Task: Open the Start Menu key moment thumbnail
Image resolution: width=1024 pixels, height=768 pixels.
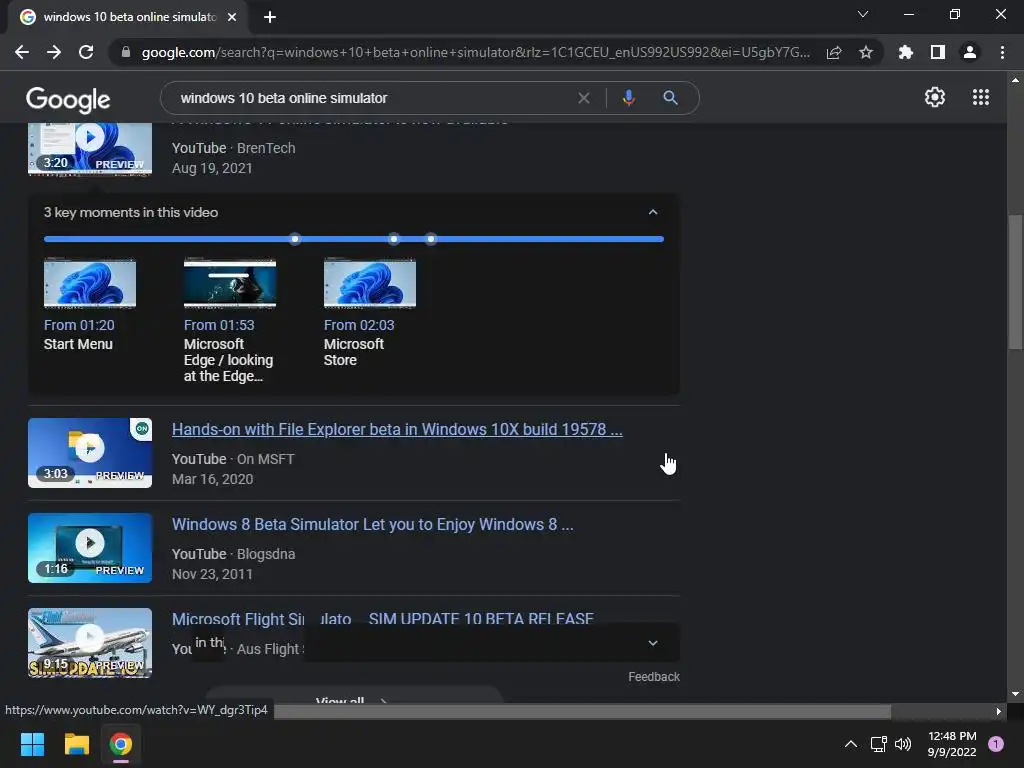Action: tap(90, 283)
